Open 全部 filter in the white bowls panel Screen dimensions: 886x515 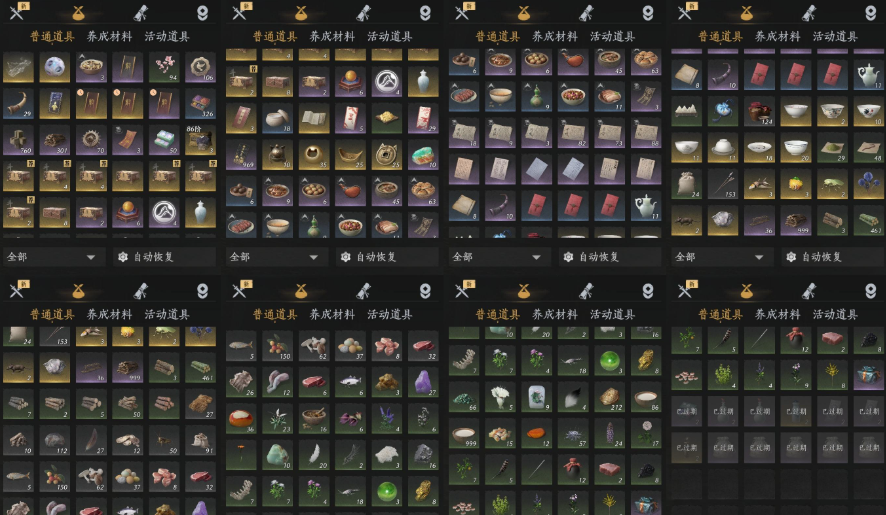tap(720, 257)
